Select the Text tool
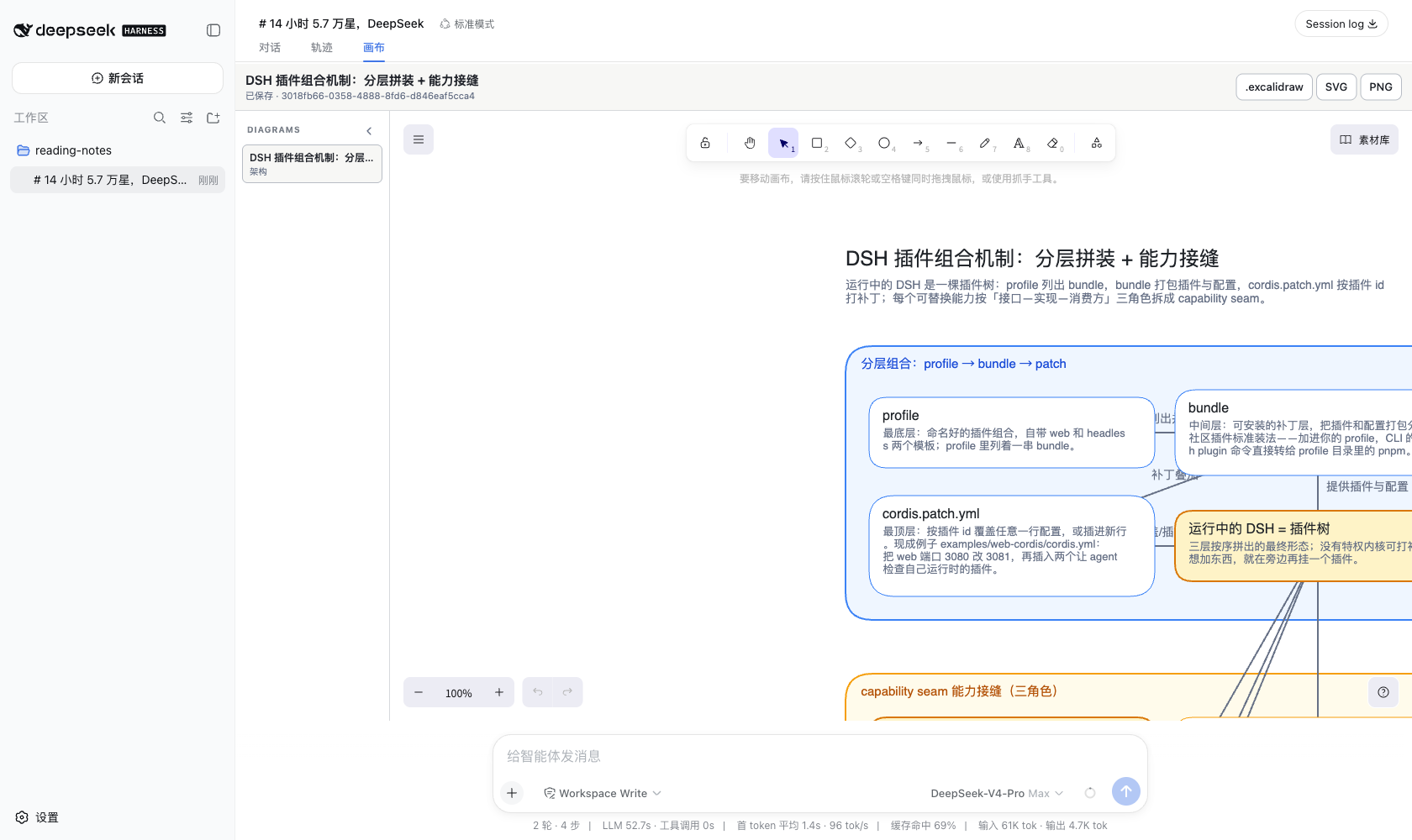Viewport: 1412px width, 840px height. pos(1019,143)
